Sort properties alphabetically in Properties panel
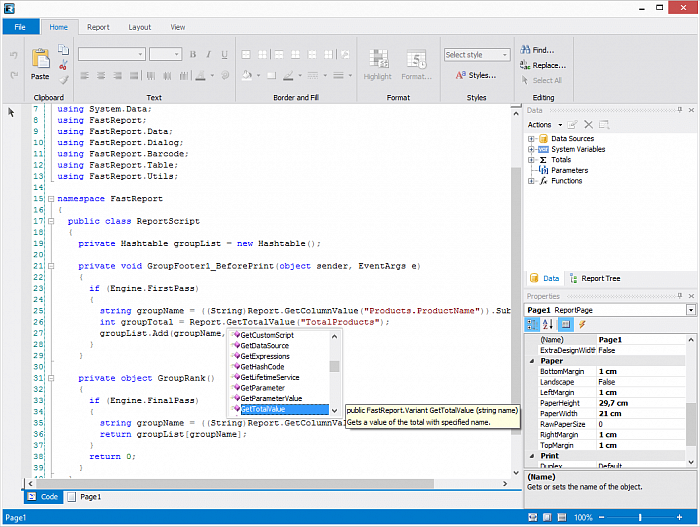The image size is (700, 527). coord(548,325)
